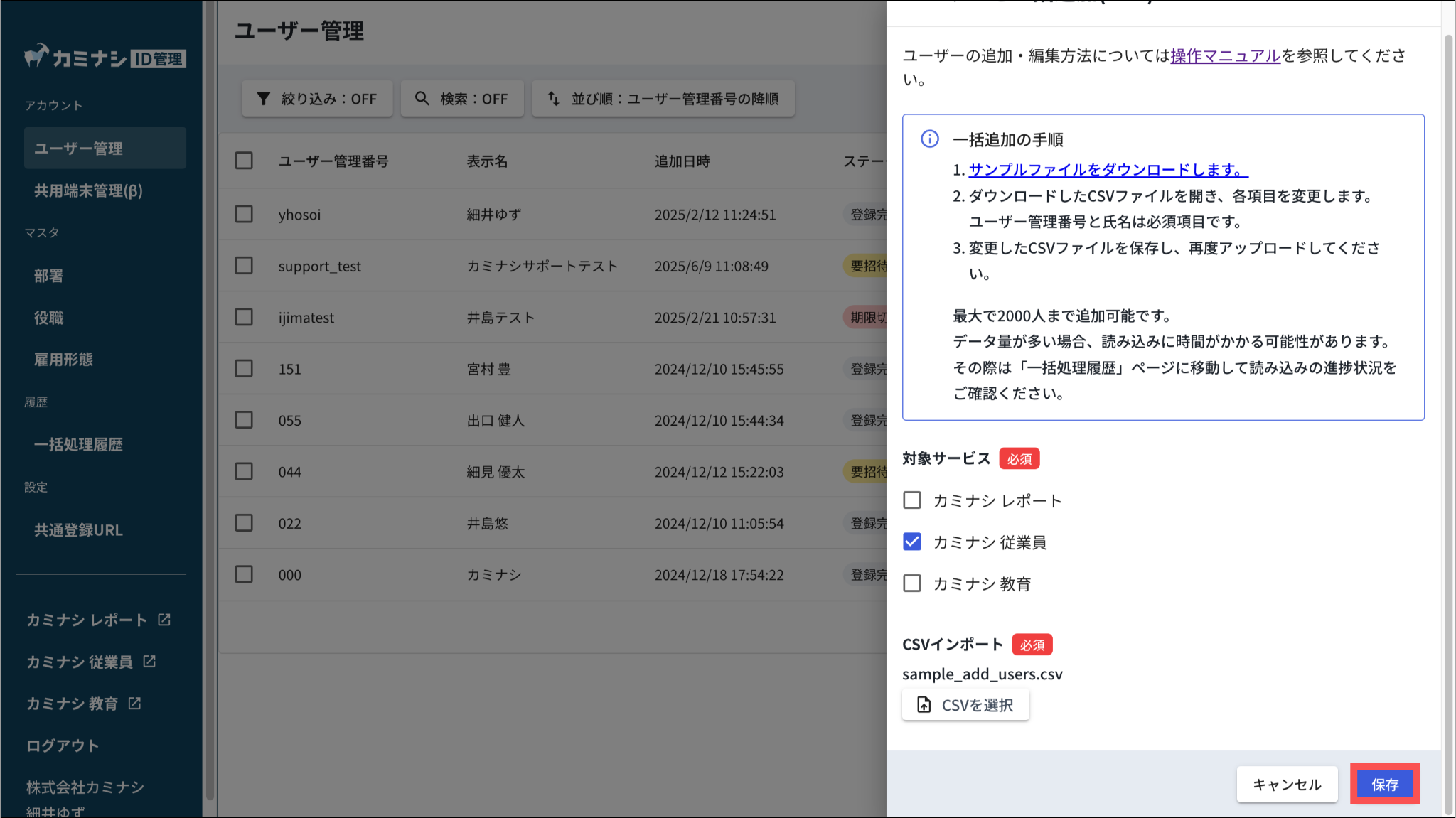Click the sample_add_users.csv file name
This screenshot has width=1456, height=818.
click(x=983, y=674)
